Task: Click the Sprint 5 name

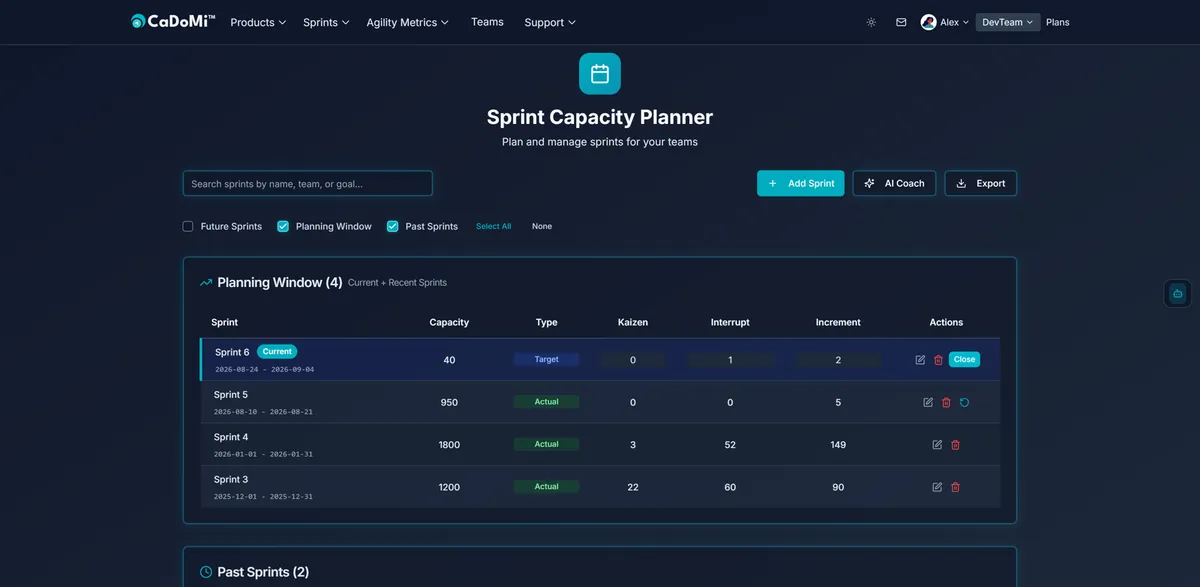Action: coord(231,395)
